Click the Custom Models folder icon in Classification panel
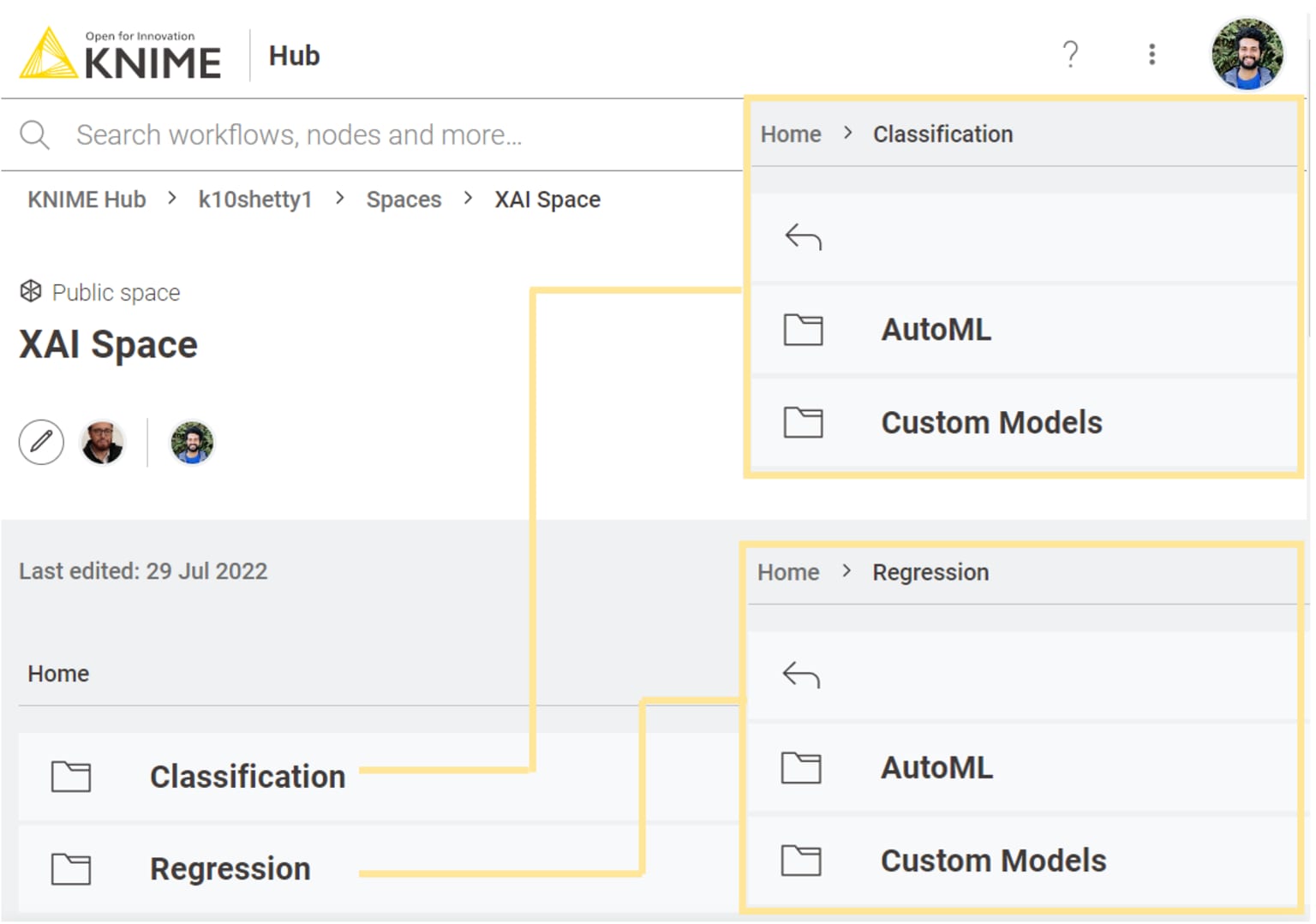The image size is (1316, 924). coord(803,422)
